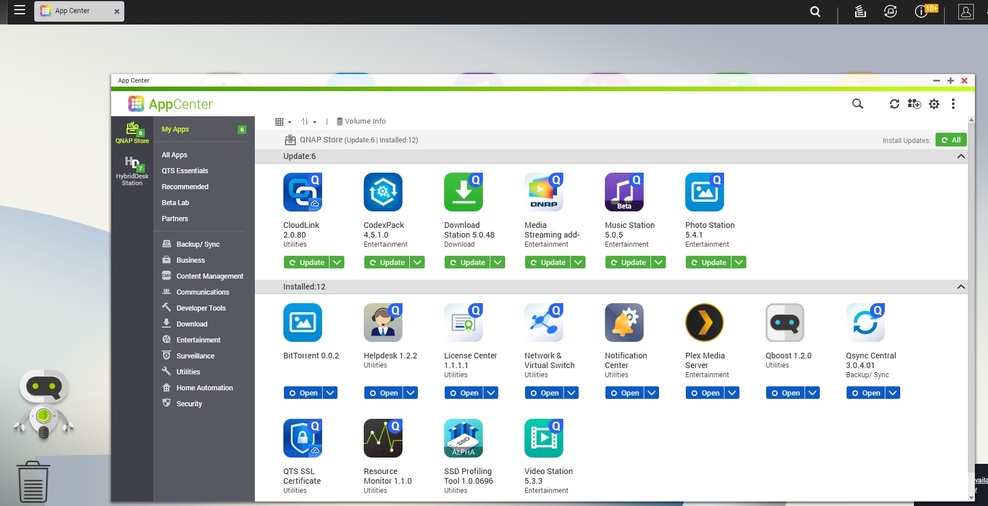Image resolution: width=988 pixels, height=506 pixels.
Task: Expand the Download Station Update dropdown arrow
Action: pyautogui.click(x=498, y=262)
